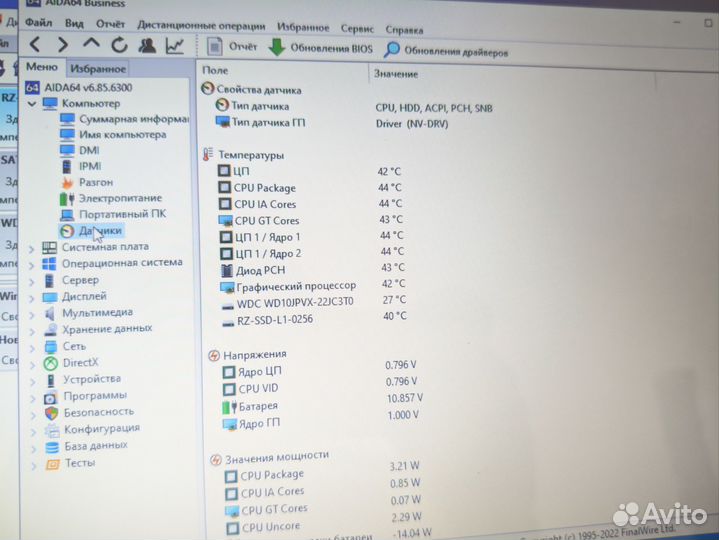Select Имя компьютера tree item

(x=113, y=135)
